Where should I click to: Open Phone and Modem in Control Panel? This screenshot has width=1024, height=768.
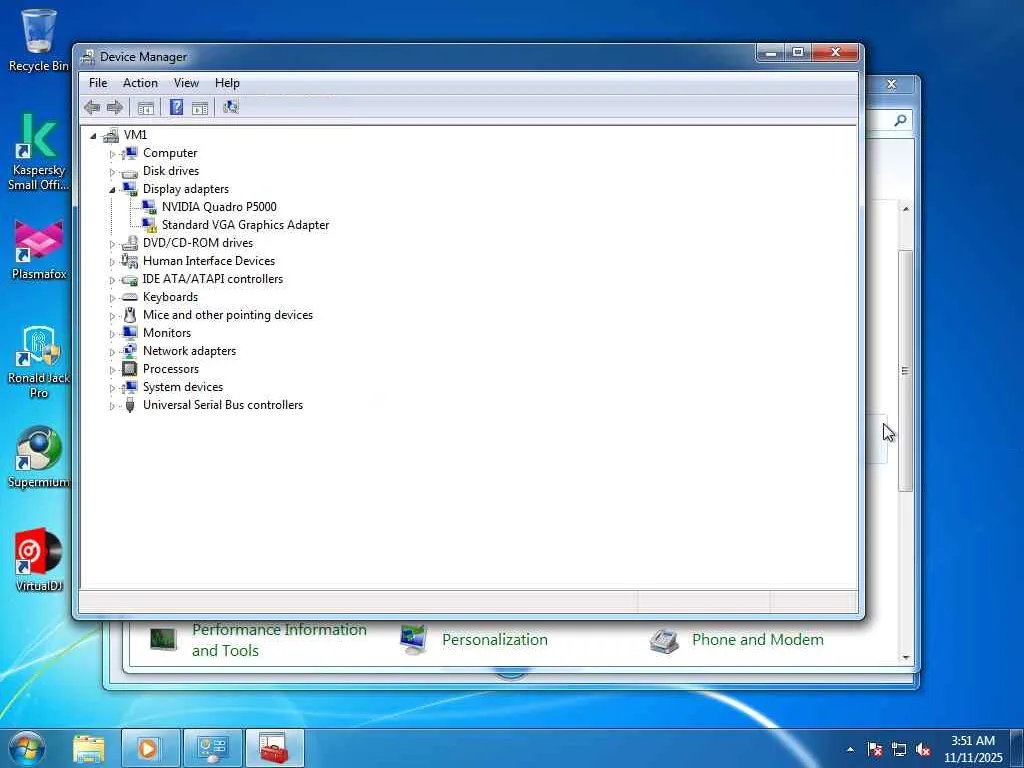(758, 639)
